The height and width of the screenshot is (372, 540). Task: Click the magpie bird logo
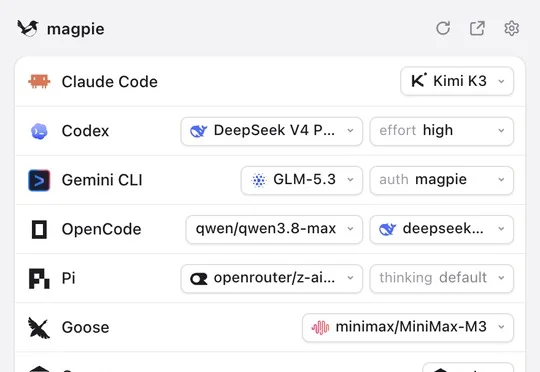(28, 28)
